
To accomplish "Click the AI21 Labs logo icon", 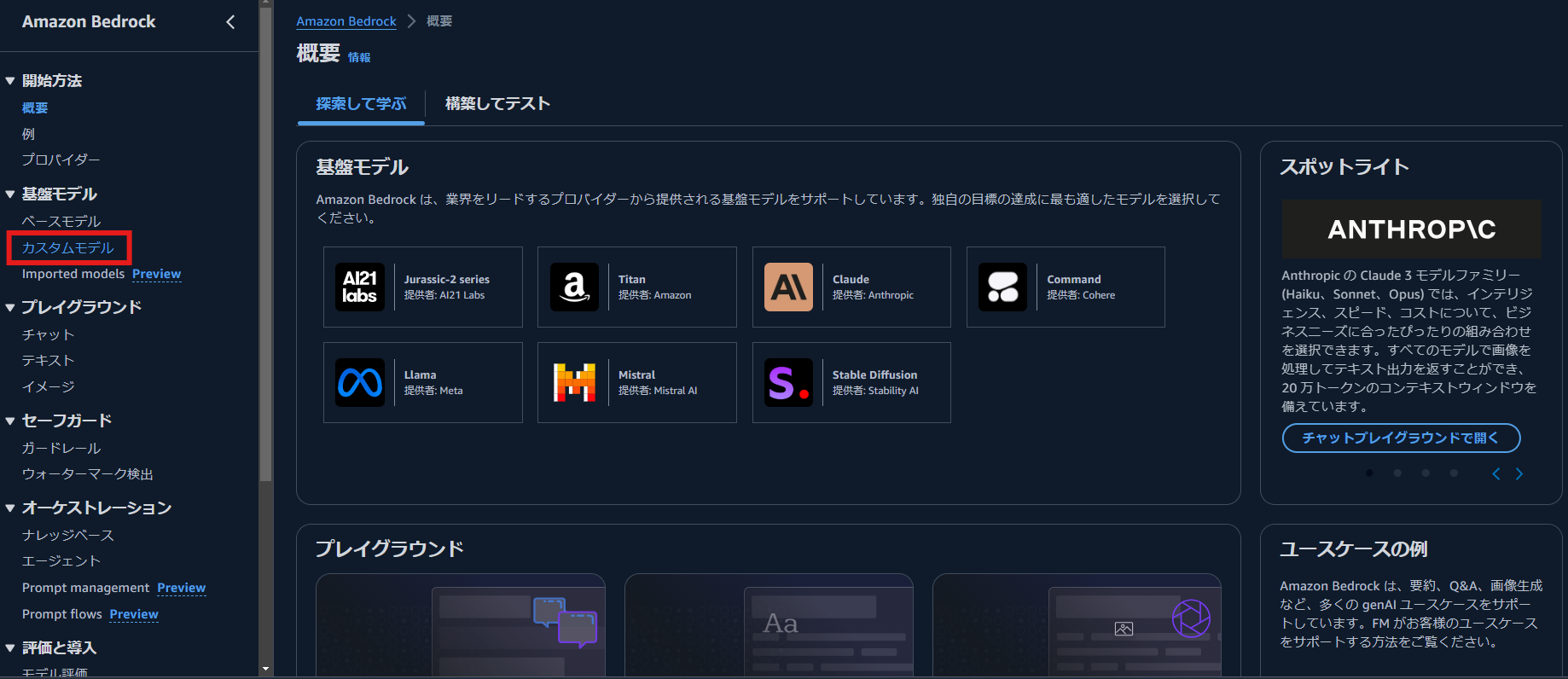I will coord(360,287).
